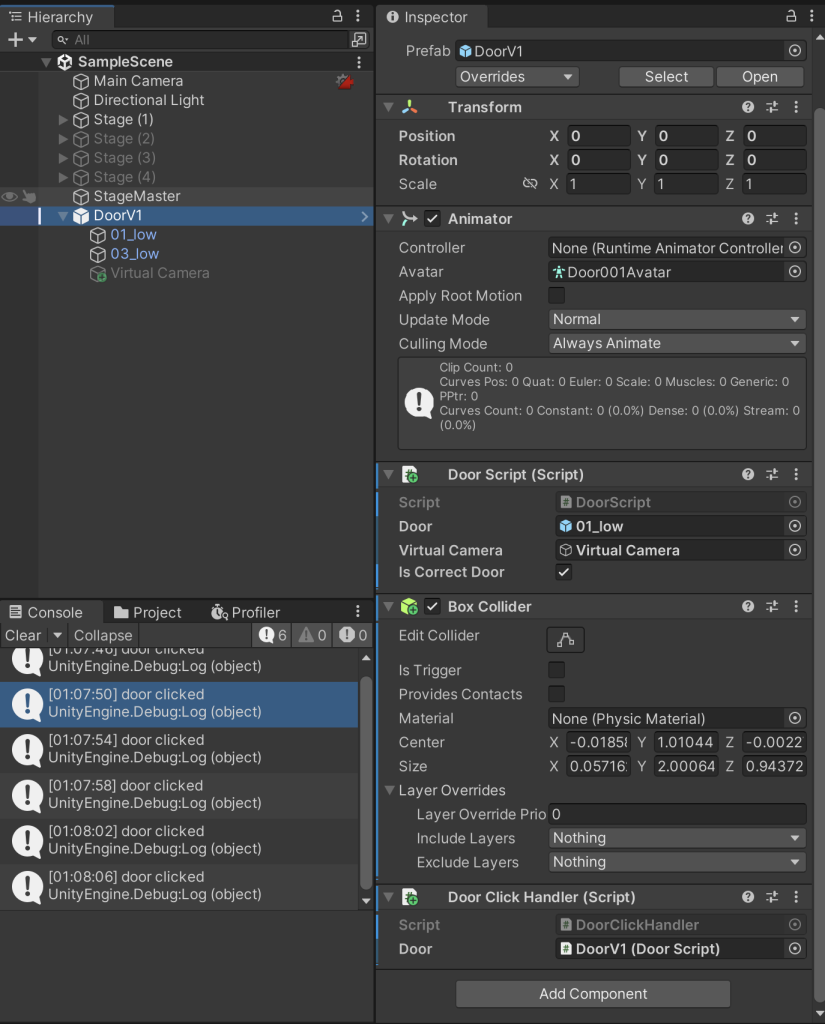Uncheck Is Correct Door checkbox
The height and width of the screenshot is (1024, 825).
pos(564,572)
